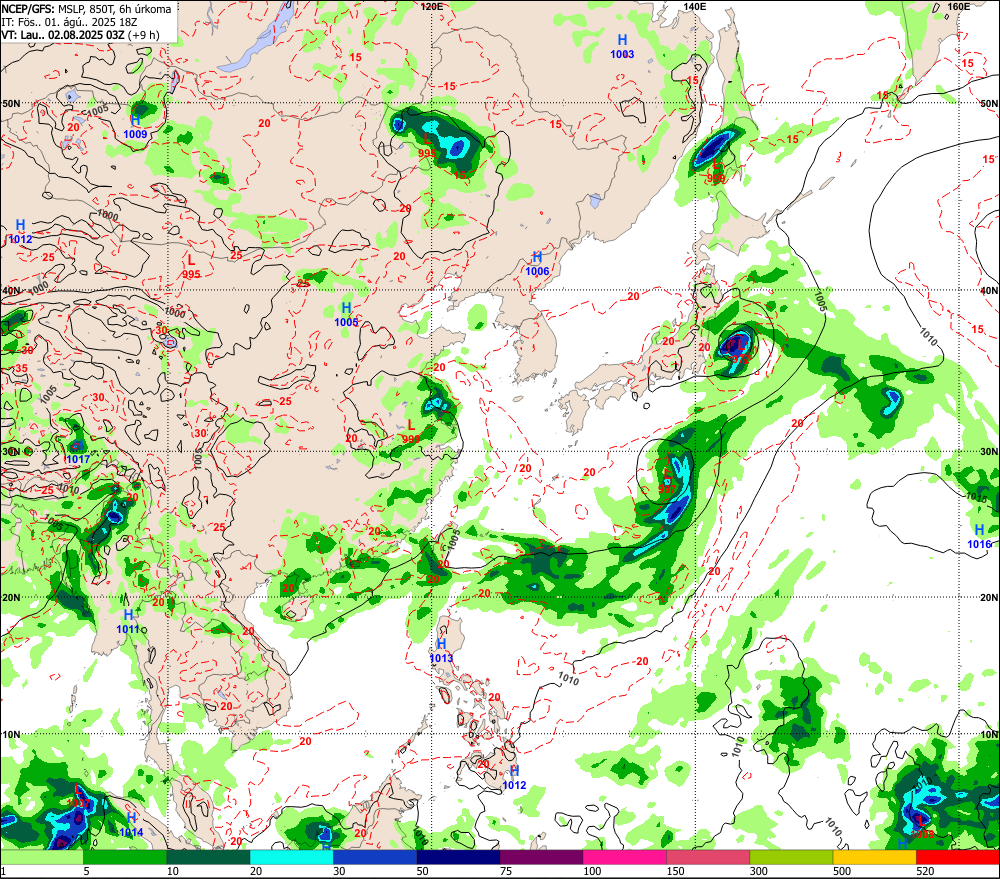
Task: Click the blue H 1005 high over China
Action: click(x=346, y=315)
